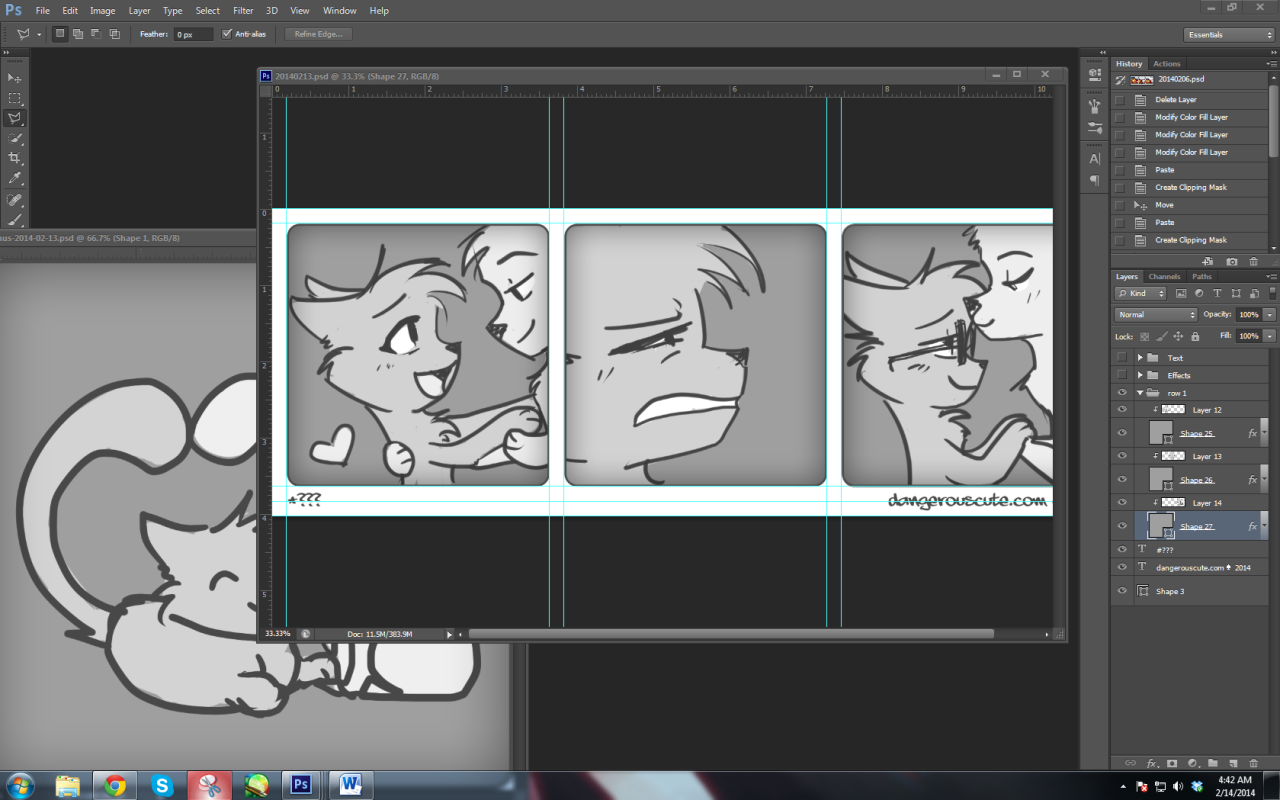Open the Select menu

[207, 10]
